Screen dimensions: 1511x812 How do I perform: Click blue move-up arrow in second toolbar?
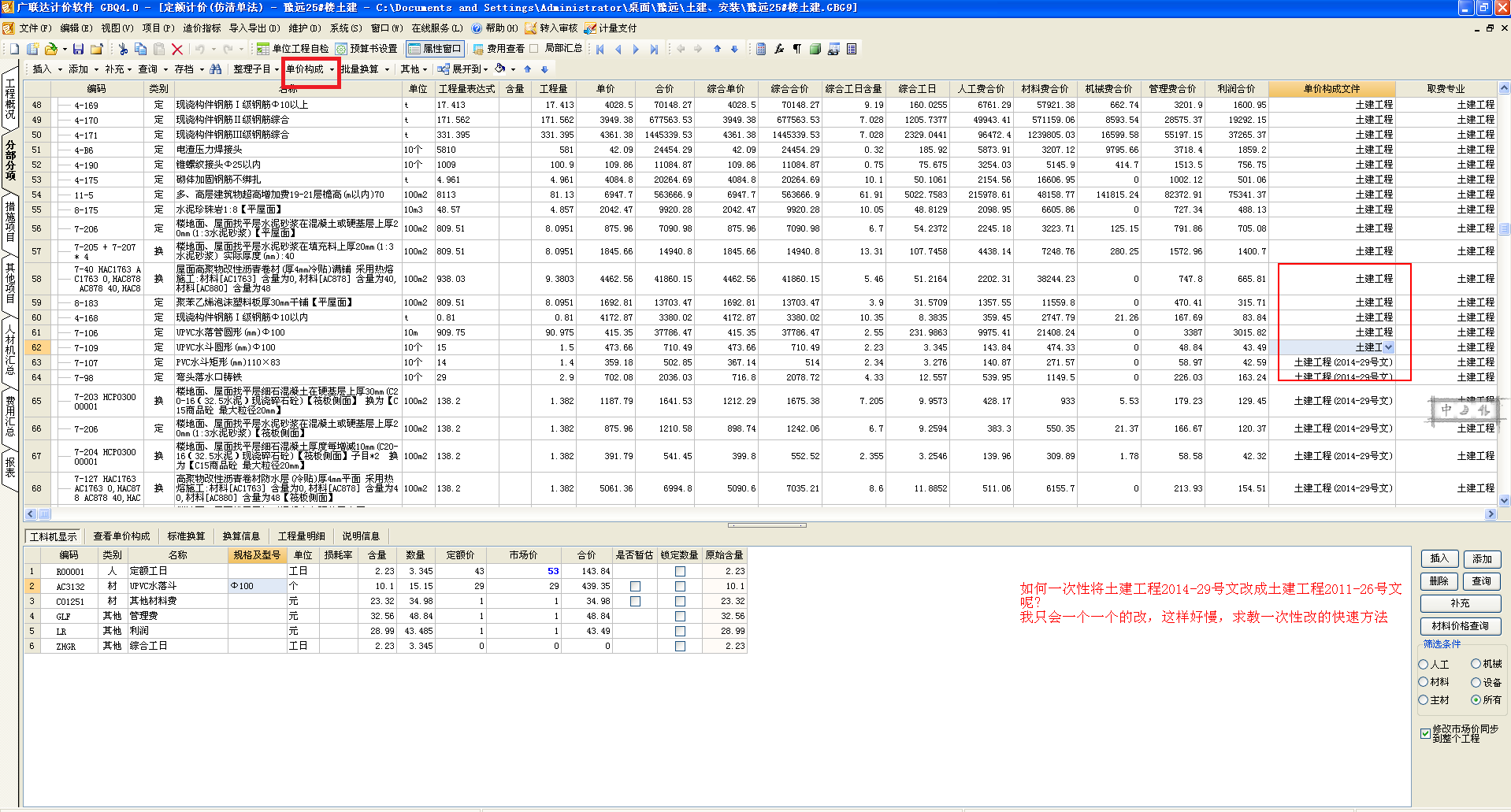528,69
